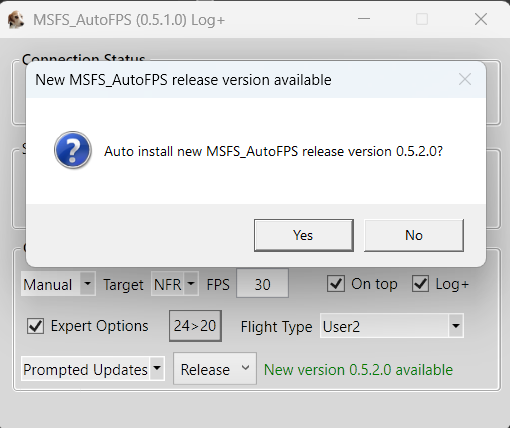Click the FPS value field showing 30

262,284
